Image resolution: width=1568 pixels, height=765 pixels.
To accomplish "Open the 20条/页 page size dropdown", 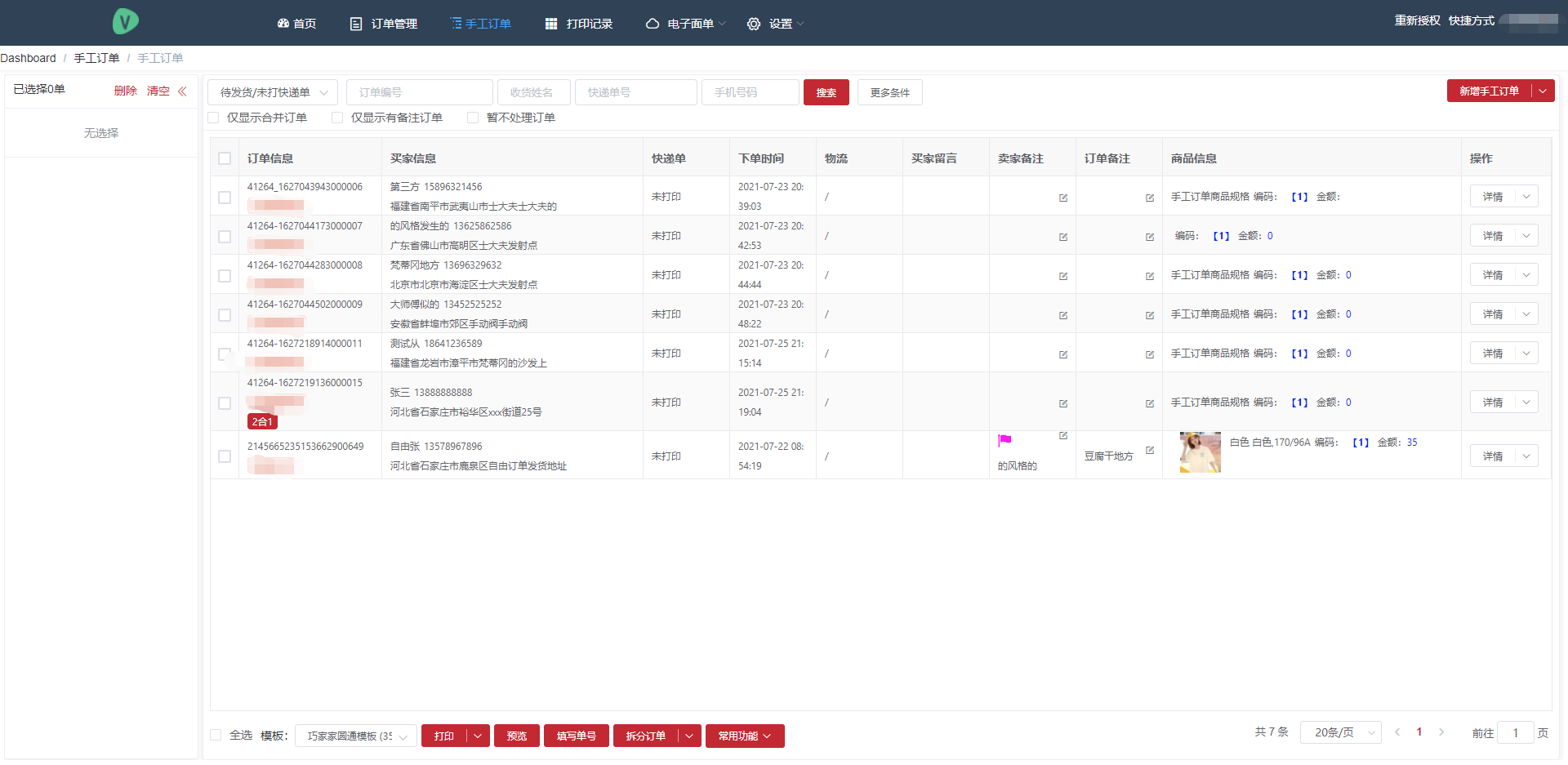I will click(1340, 732).
